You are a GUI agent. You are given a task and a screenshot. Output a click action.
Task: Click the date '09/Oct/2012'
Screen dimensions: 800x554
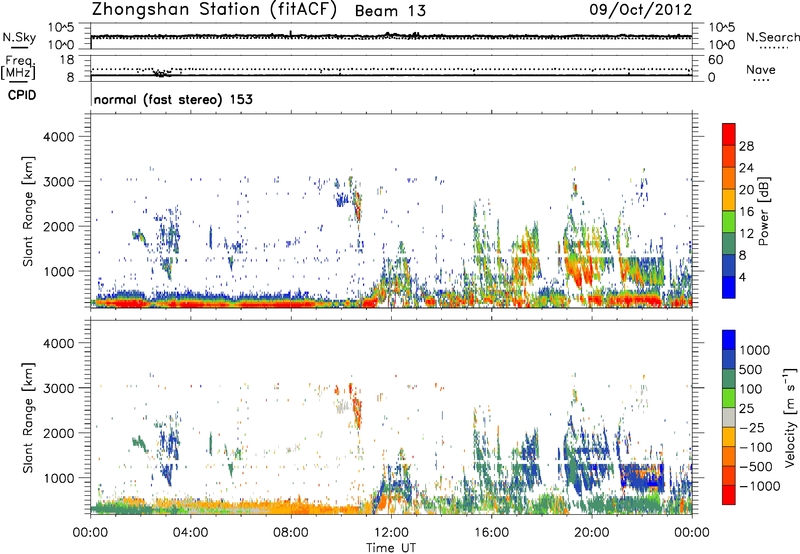click(641, 10)
